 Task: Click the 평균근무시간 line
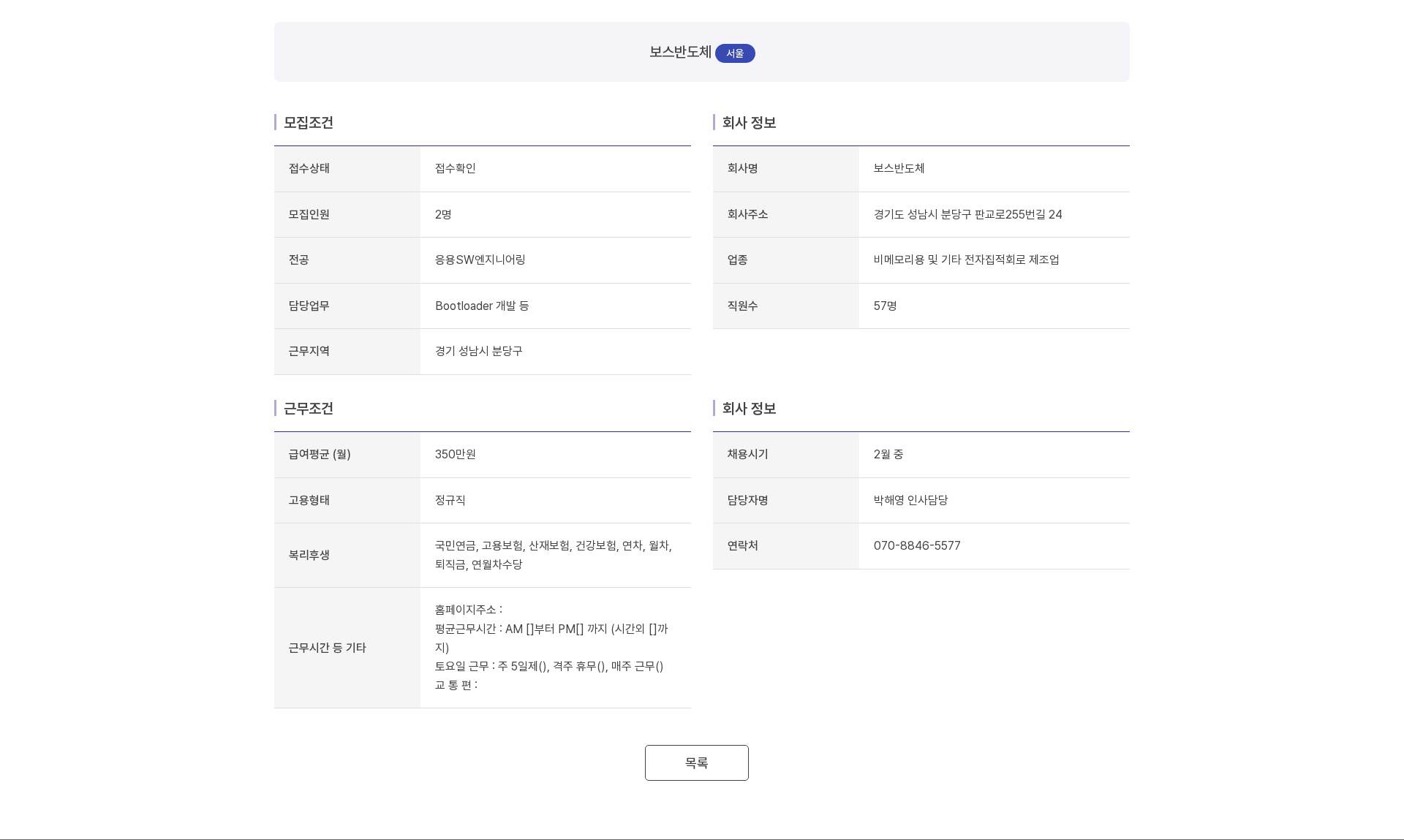point(551,637)
